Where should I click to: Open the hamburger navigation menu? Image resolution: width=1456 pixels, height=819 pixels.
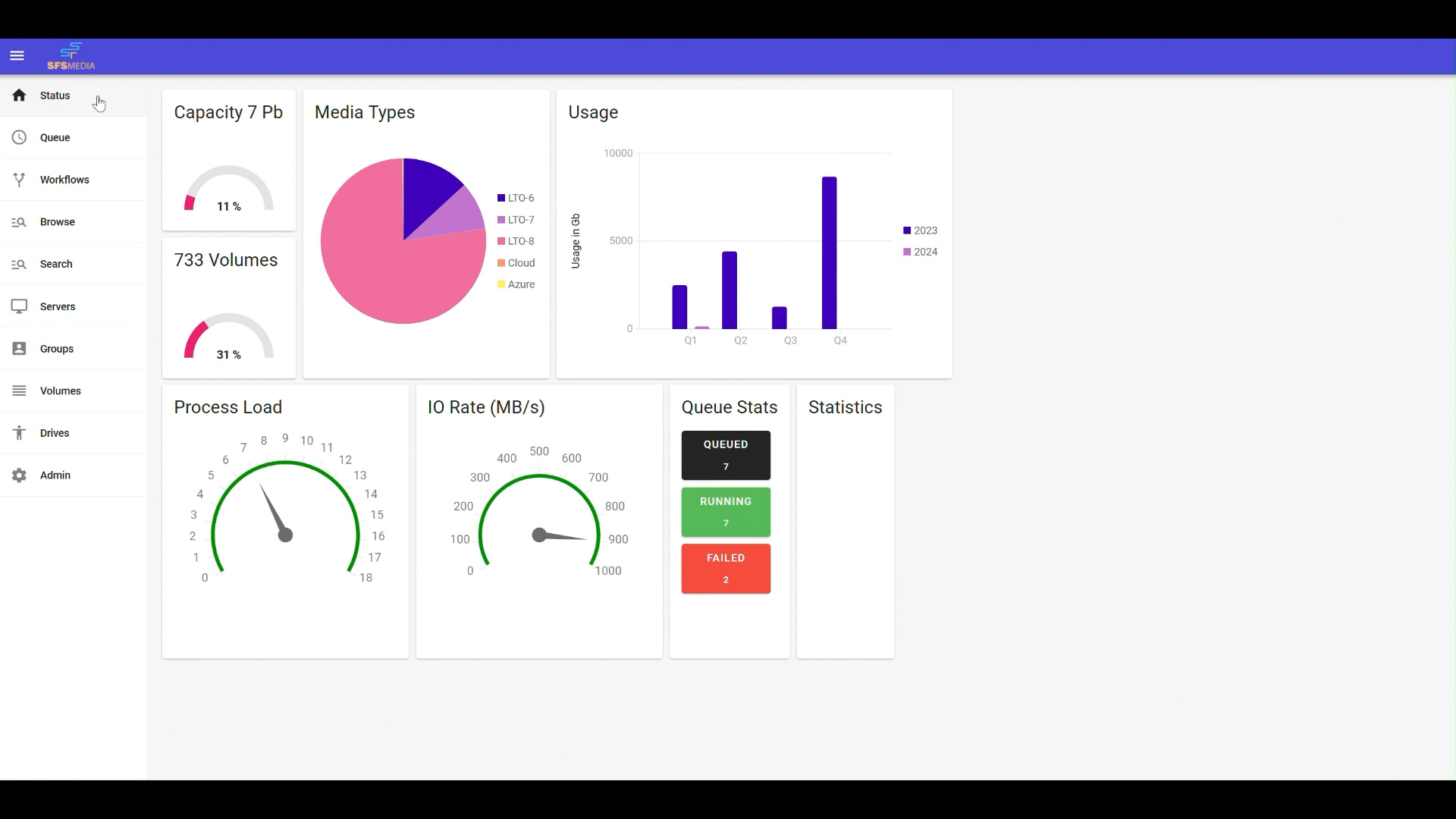click(x=17, y=55)
